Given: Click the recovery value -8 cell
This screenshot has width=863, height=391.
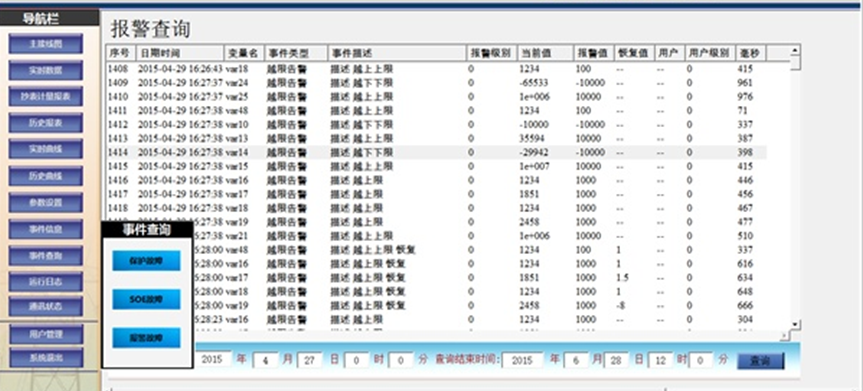Looking at the screenshot, I should pos(621,305).
